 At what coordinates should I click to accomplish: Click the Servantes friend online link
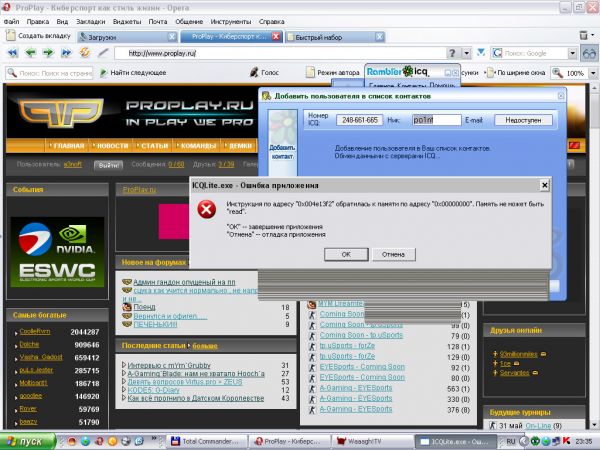[x=515, y=372]
